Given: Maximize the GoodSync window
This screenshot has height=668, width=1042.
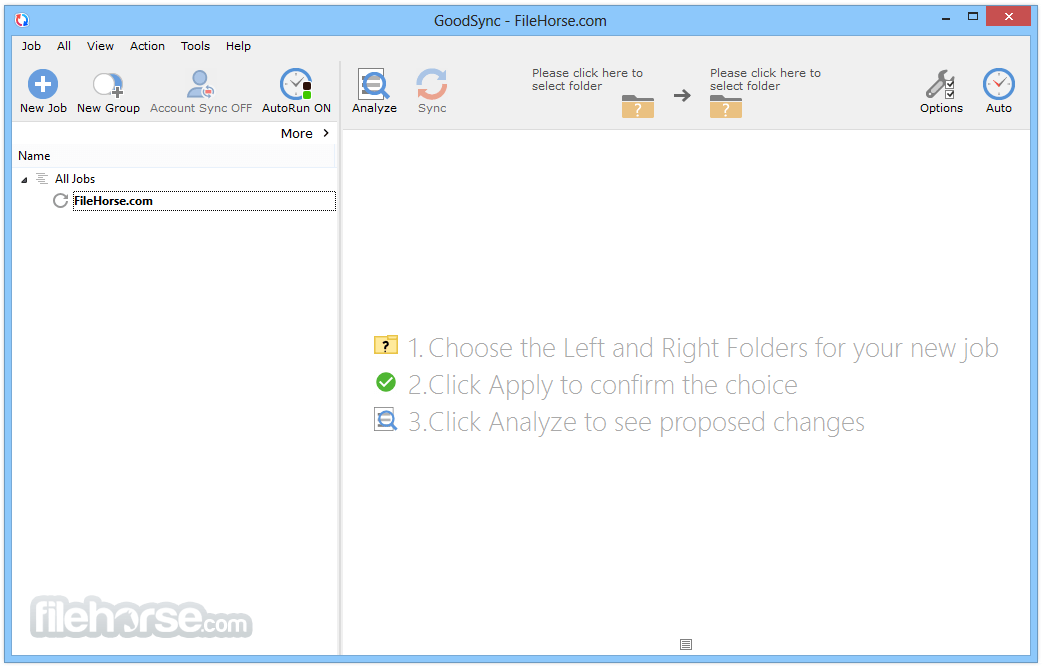Looking at the screenshot, I should pyautogui.click(x=972, y=17).
